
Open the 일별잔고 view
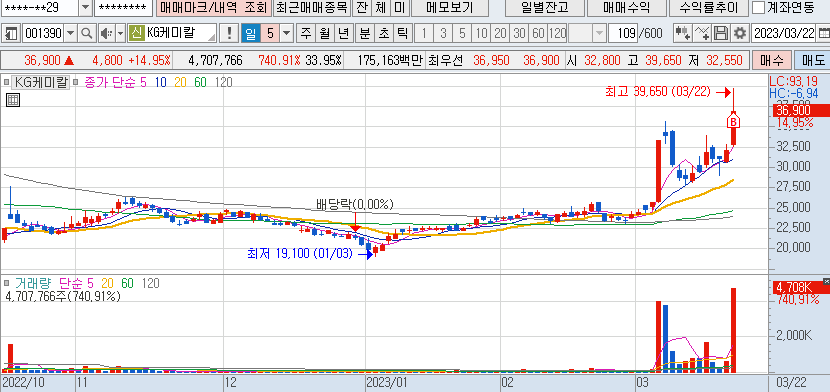(545, 7)
